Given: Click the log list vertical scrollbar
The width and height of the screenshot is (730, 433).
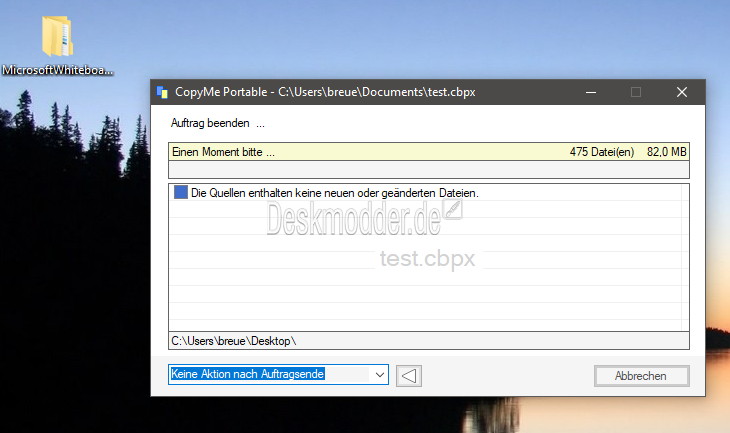Looking at the screenshot, I should 685,257.
